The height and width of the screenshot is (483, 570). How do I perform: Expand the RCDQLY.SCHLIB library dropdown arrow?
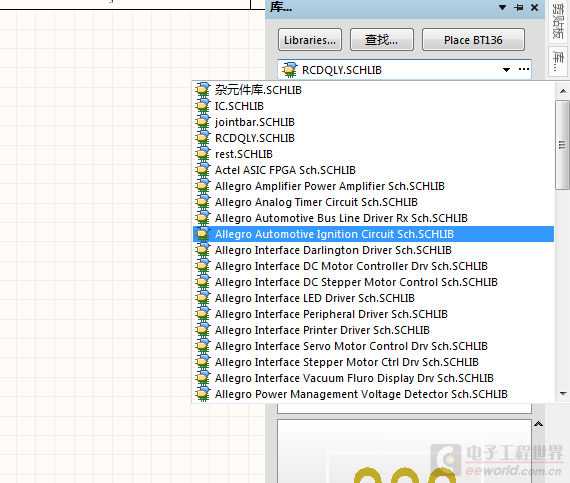point(506,69)
